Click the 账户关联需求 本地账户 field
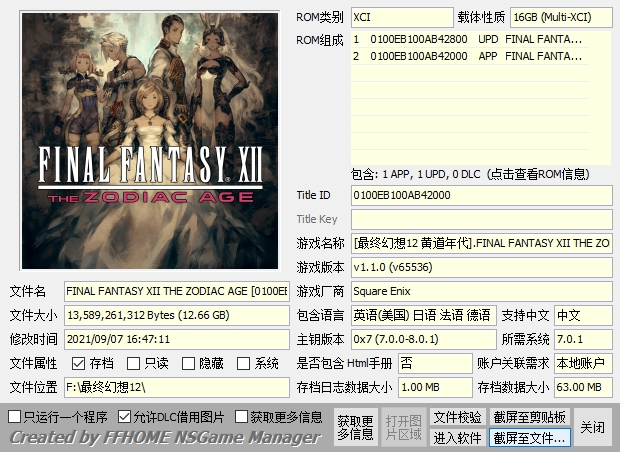The image size is (620, 452). pyautogui.click(x=583, y=363)
